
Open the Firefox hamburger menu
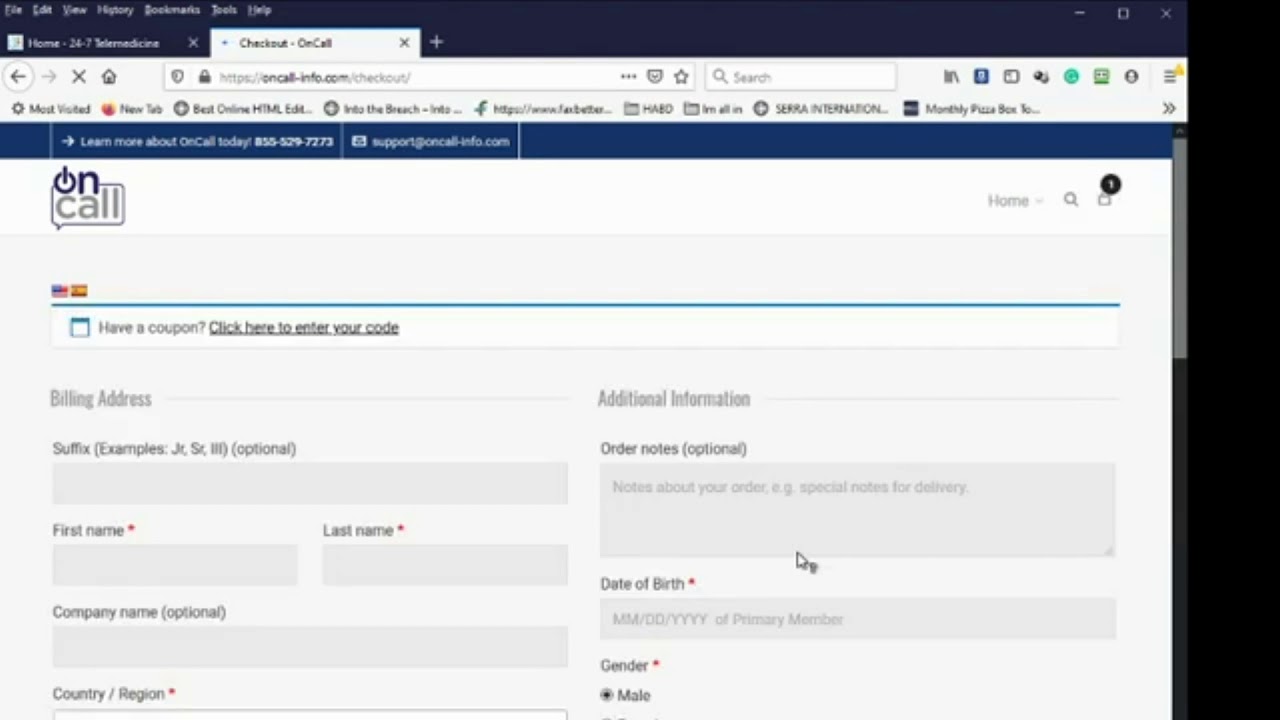coord(1169,77)
